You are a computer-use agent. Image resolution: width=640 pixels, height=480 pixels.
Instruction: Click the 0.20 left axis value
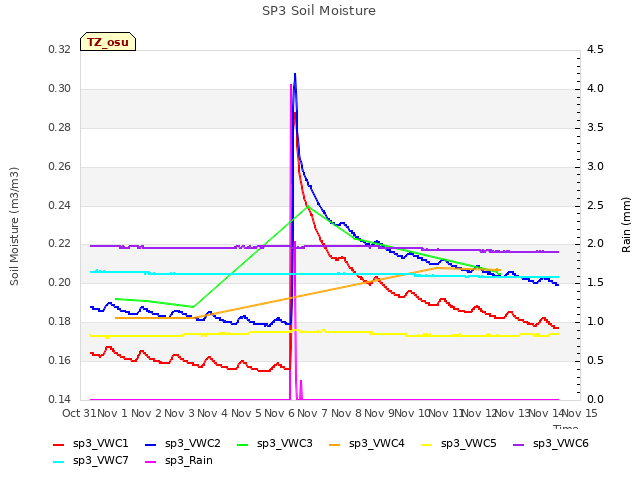pyautogui.click(x=60, y=283)
